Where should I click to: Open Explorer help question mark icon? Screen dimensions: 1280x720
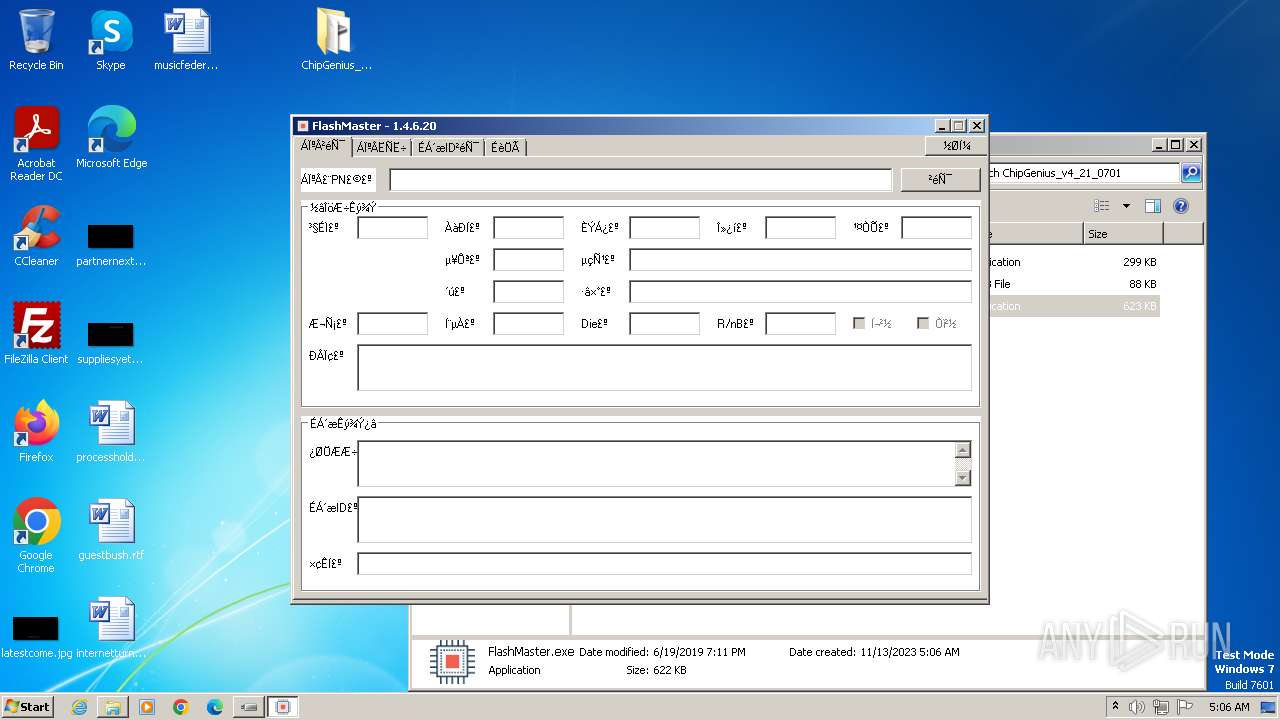point(1180,206)
